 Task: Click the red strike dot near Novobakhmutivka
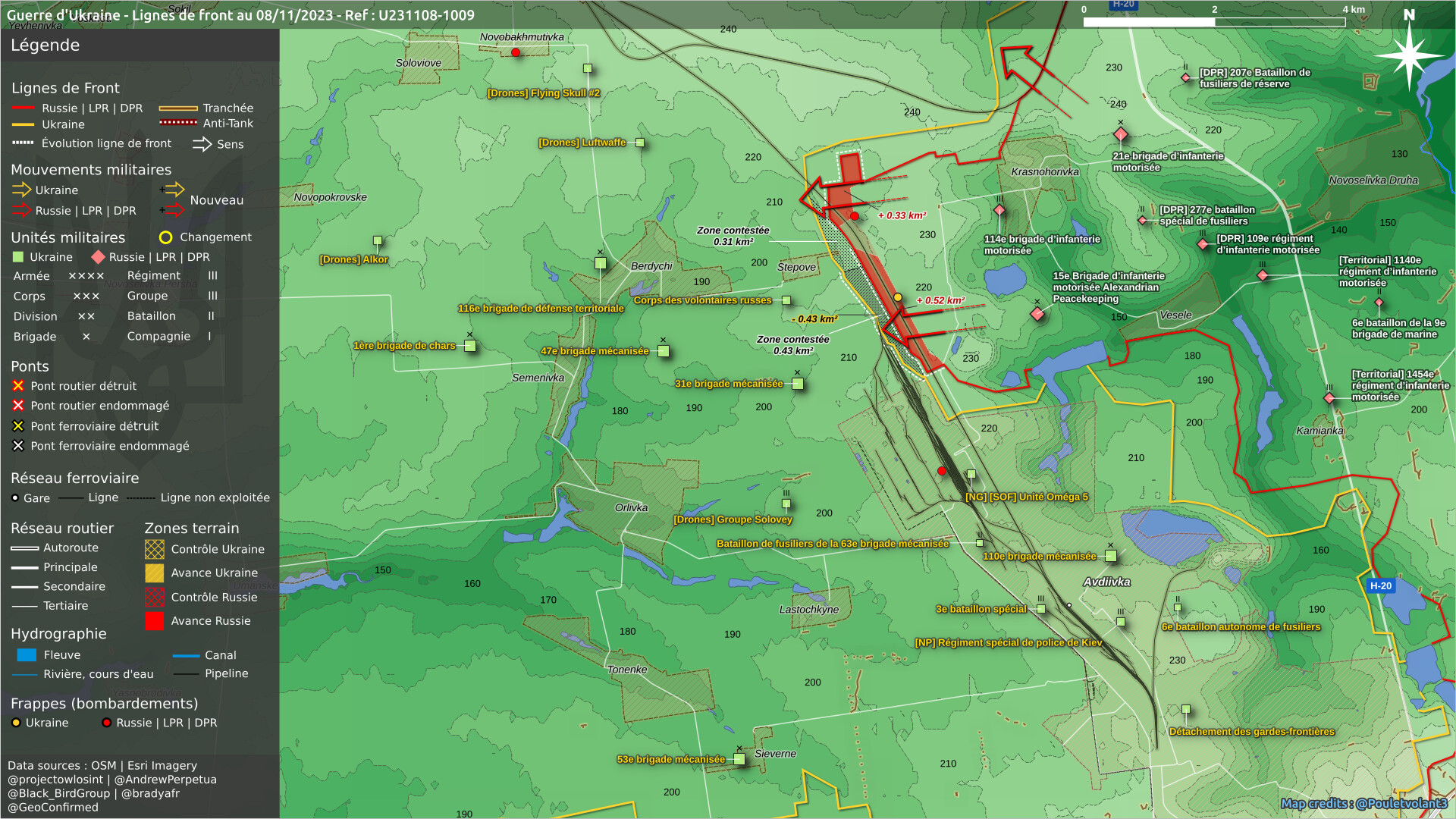pyautogui.click(x=516, y=52)
